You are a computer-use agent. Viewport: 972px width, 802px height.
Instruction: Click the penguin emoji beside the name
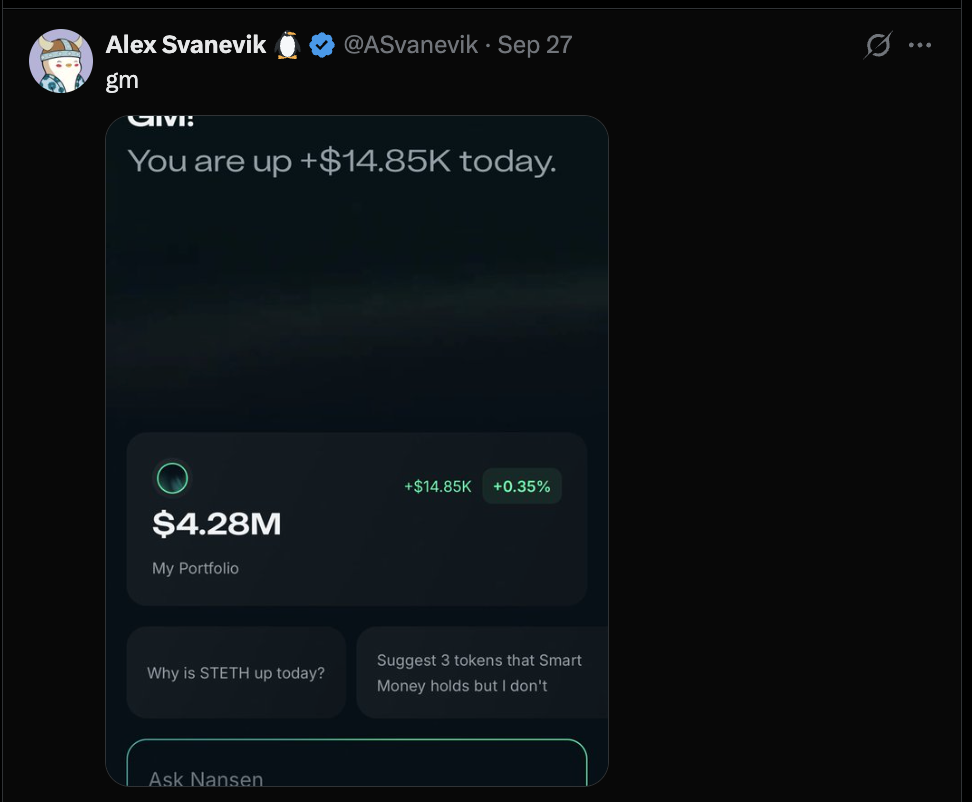tap(287, 45)
